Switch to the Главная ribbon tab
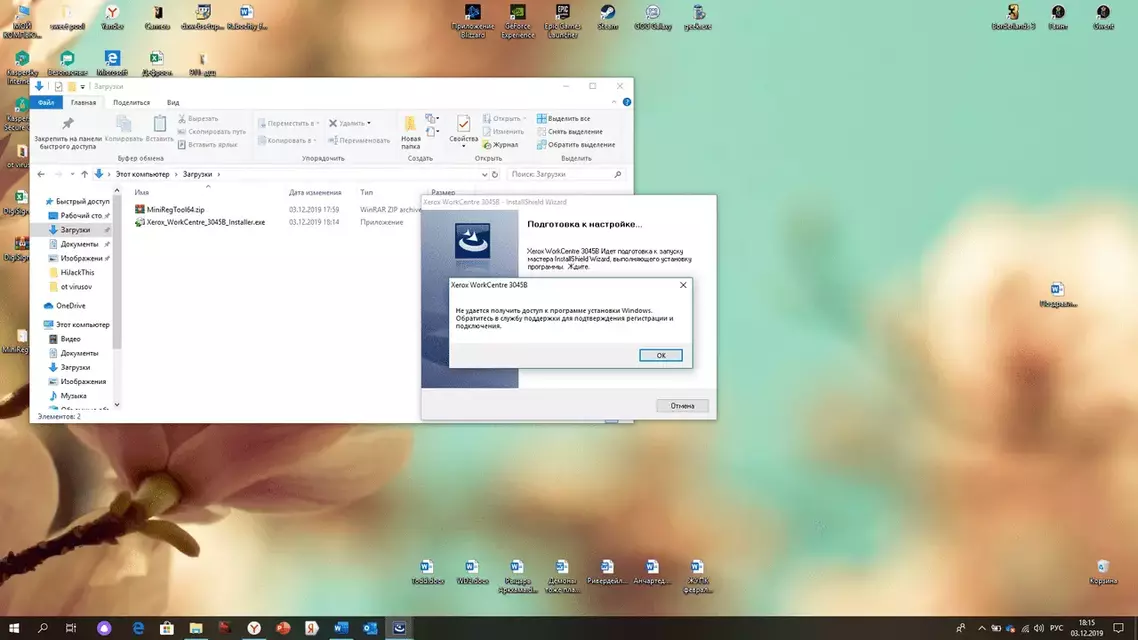Viewport: 1138px width, 640px height. [83, 102]
